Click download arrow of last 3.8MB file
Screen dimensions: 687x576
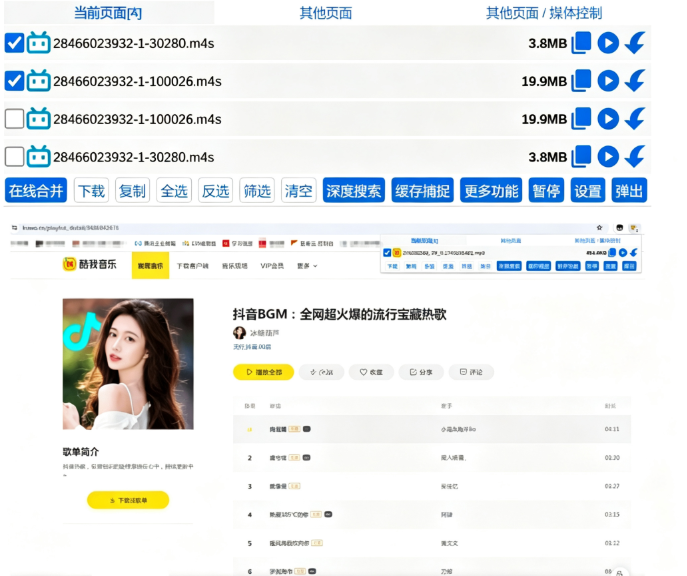point(635,156)
